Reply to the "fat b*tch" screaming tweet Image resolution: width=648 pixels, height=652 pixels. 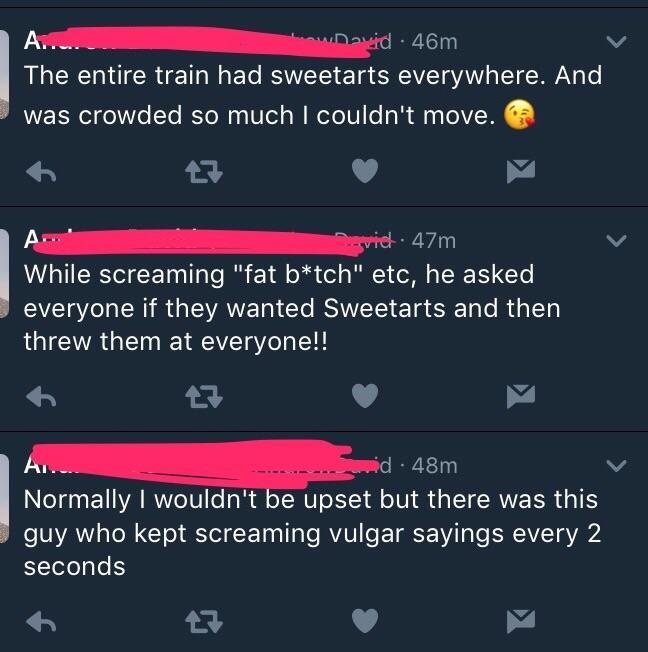click(41, 397)
